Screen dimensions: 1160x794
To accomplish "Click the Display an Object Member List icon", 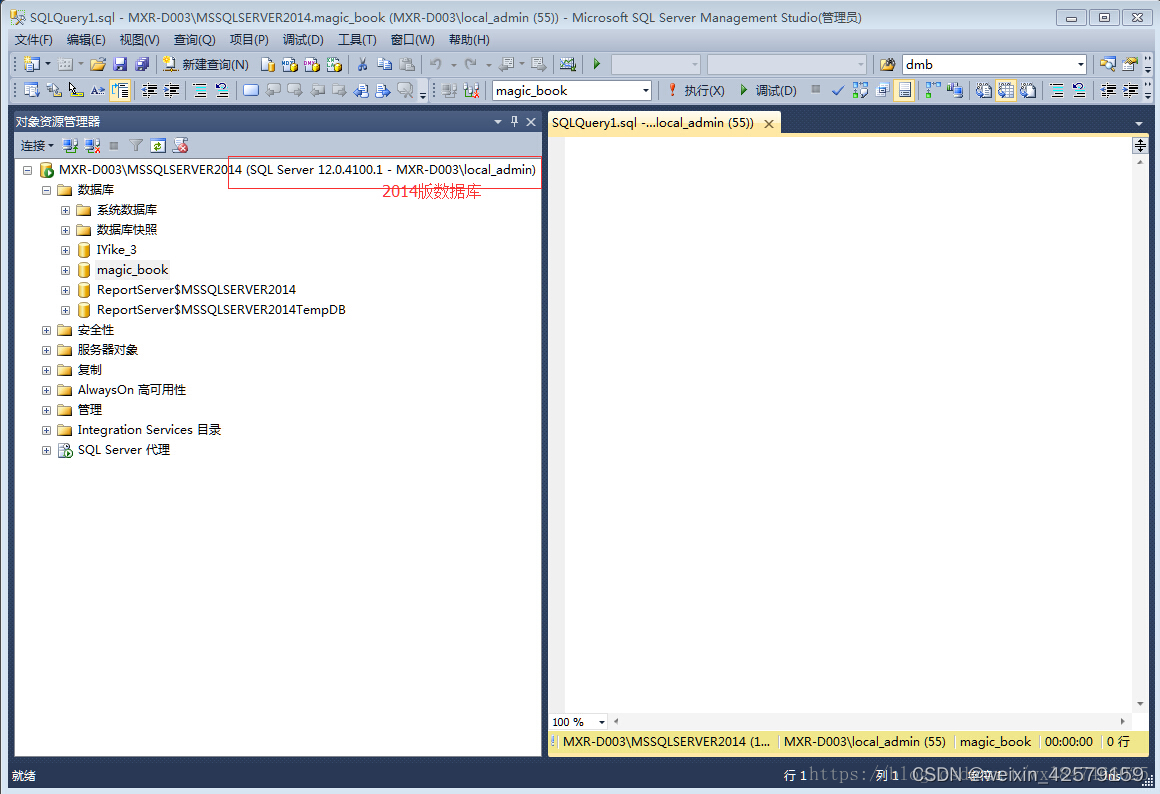I will pos(32,90).
